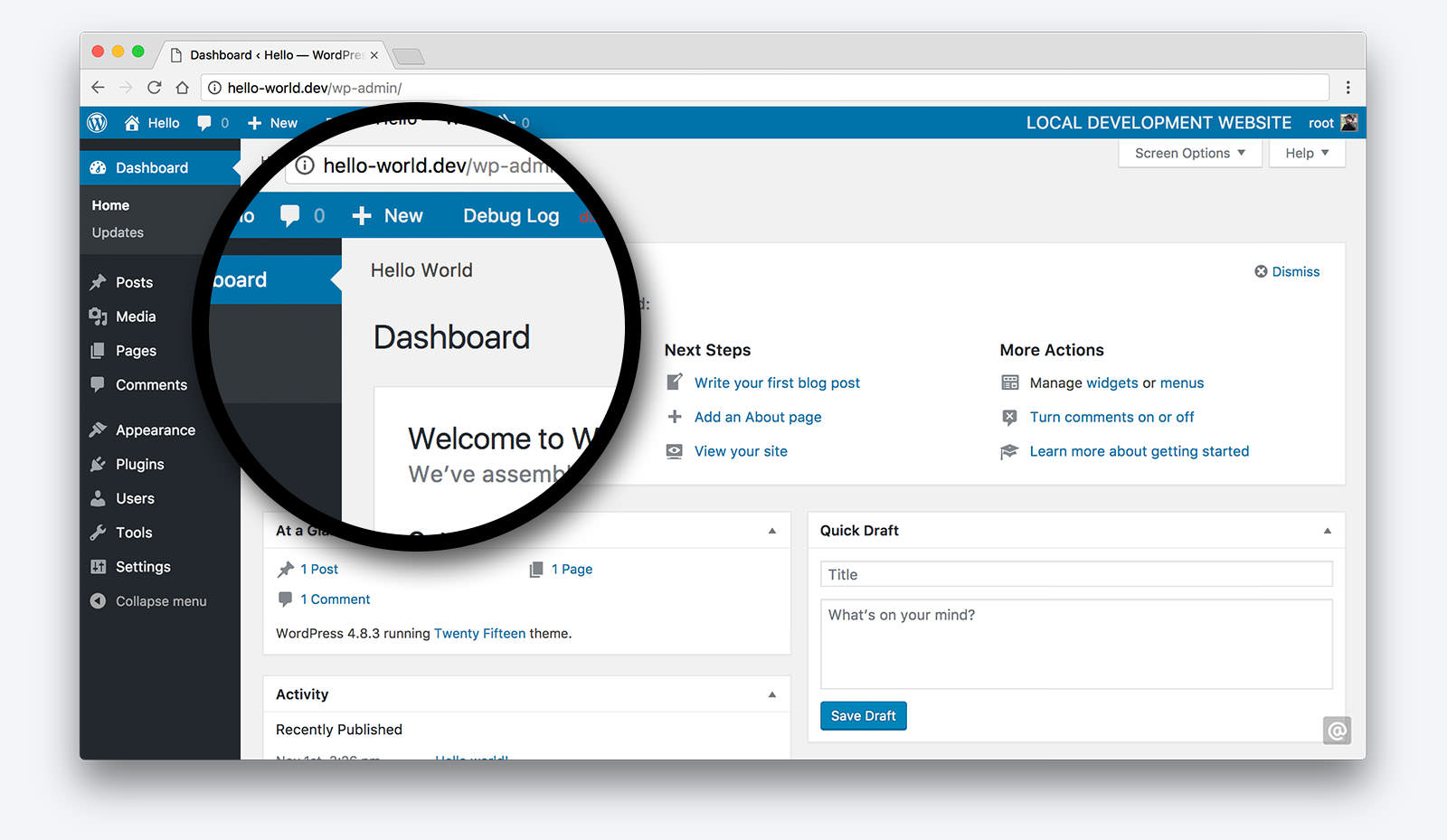The width and height of the screenshot is (1447, 840).
Task: Reload the page with refresh icon
Action: click(x=154, y=88)
